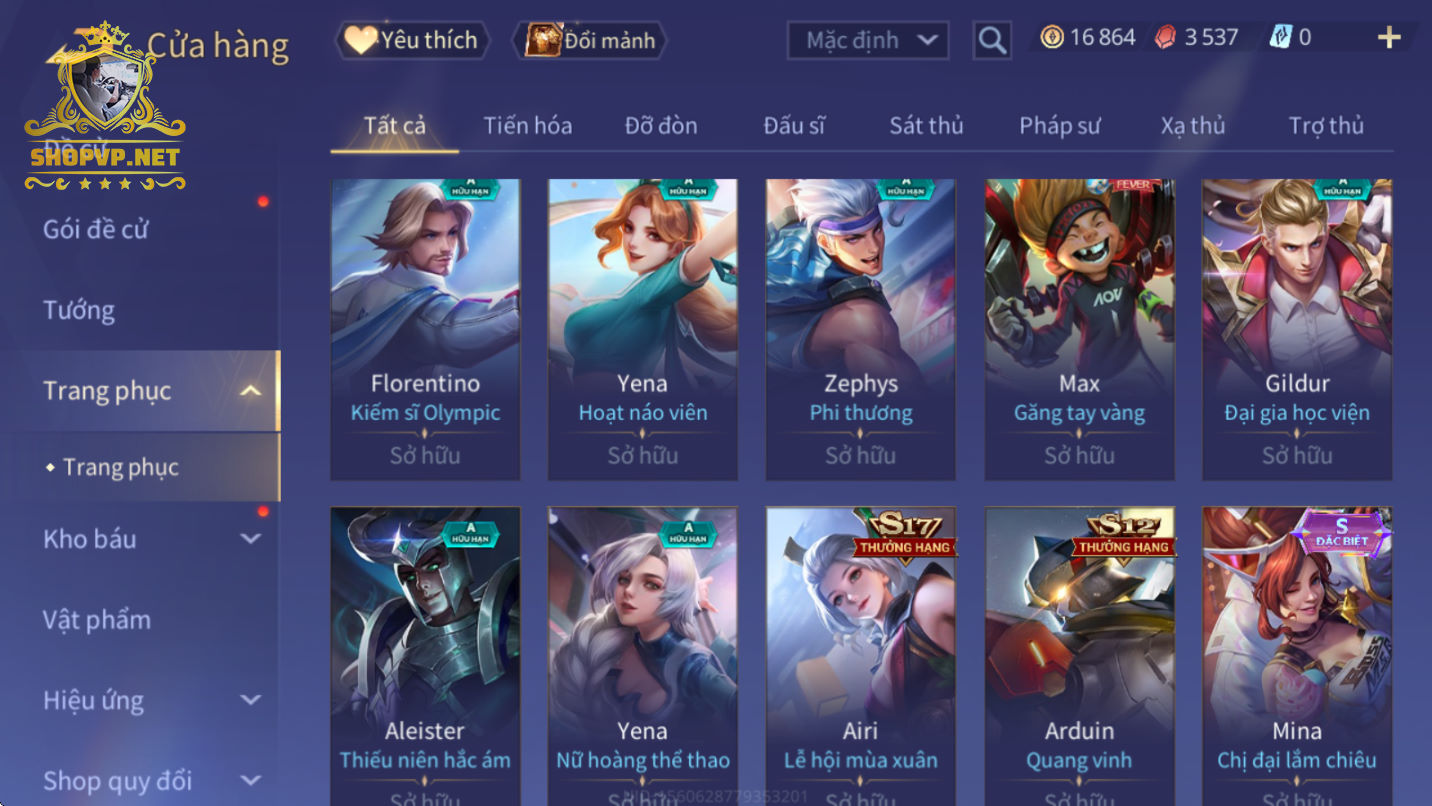Click the gold coin balance icon

point(1051,38)
